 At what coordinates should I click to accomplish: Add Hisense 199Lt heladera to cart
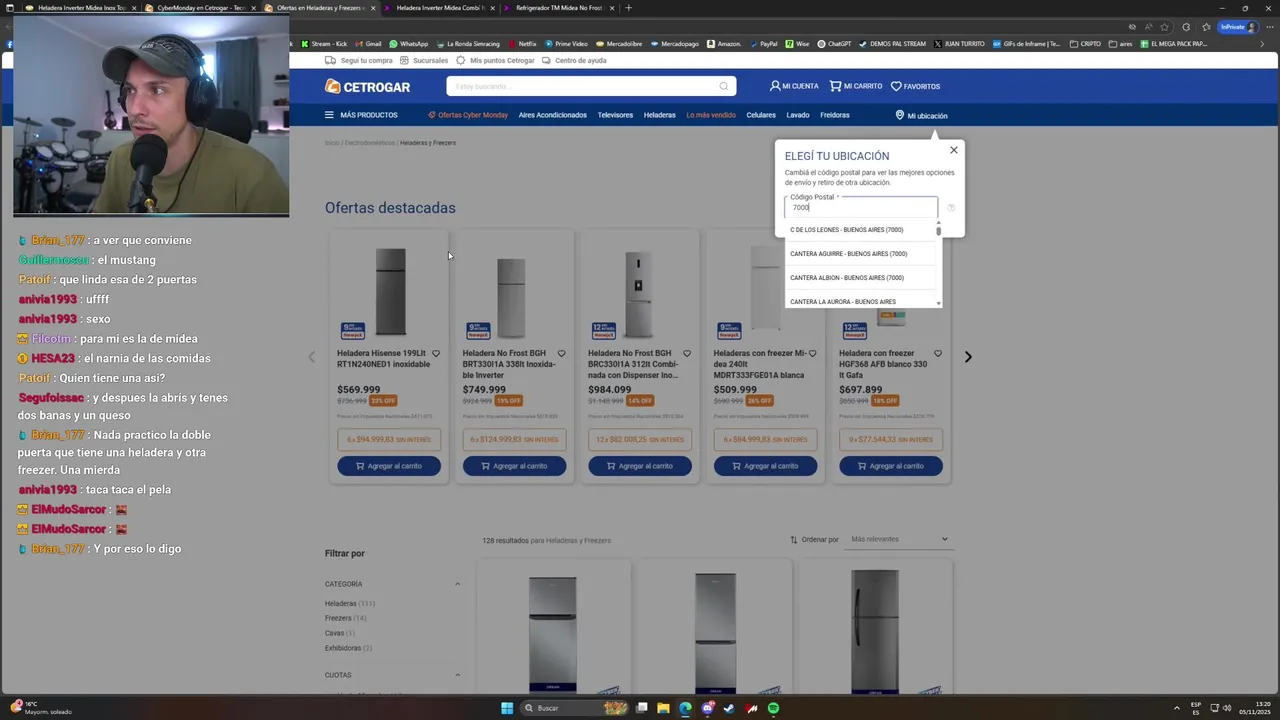pos(389,466)
